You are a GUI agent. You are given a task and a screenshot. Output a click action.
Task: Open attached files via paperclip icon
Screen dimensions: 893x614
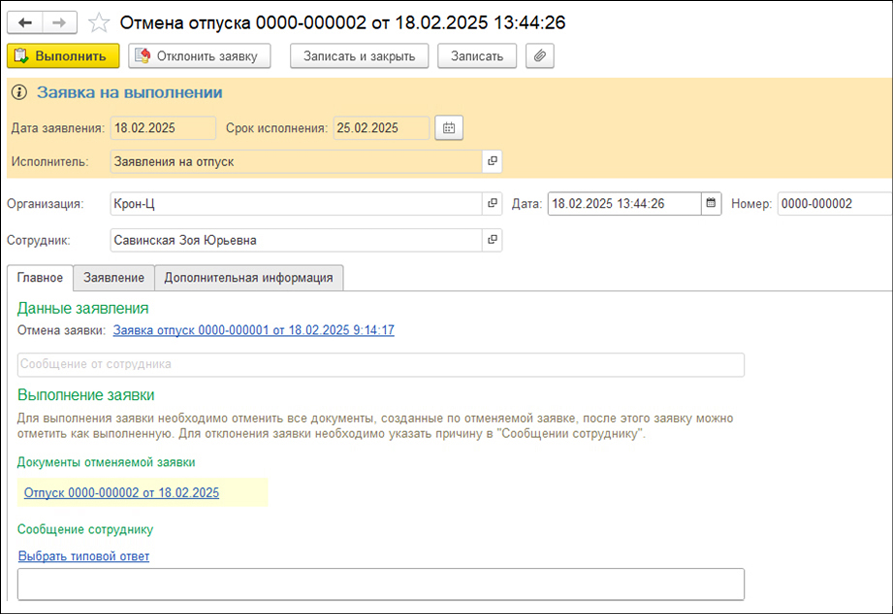540,56
